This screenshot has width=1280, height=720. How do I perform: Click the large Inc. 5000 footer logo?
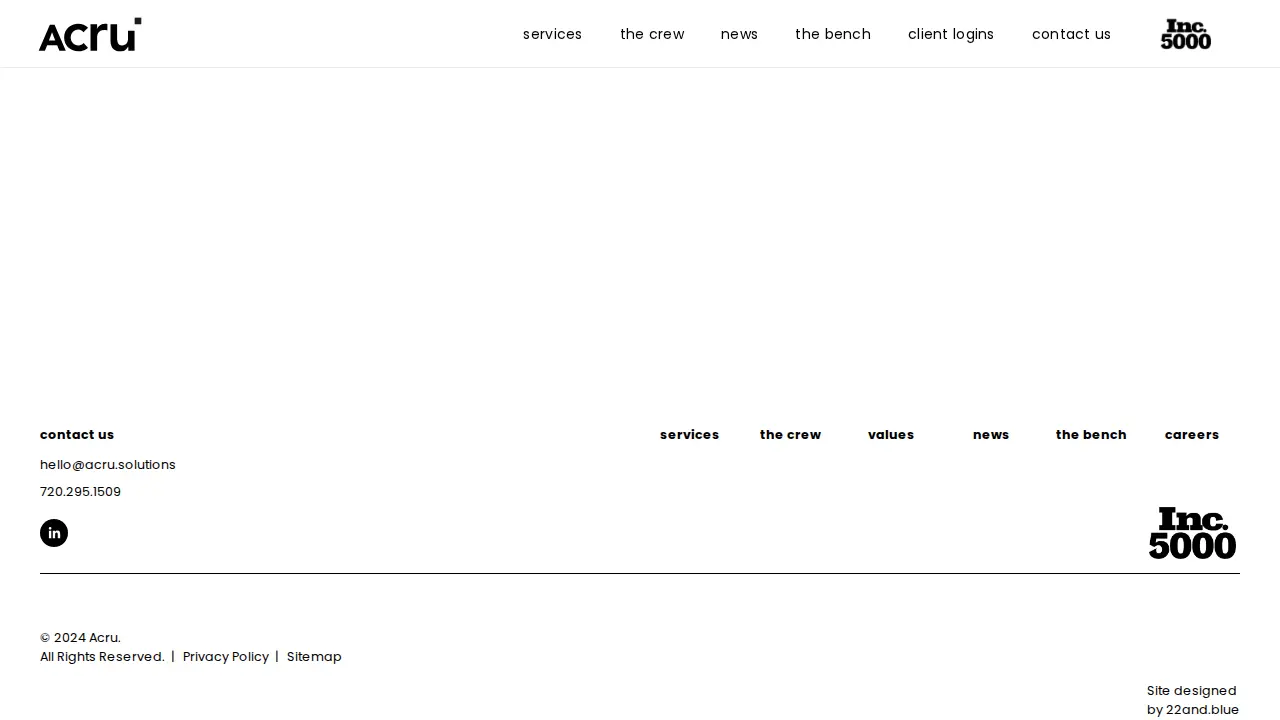tap(1192, 533)
